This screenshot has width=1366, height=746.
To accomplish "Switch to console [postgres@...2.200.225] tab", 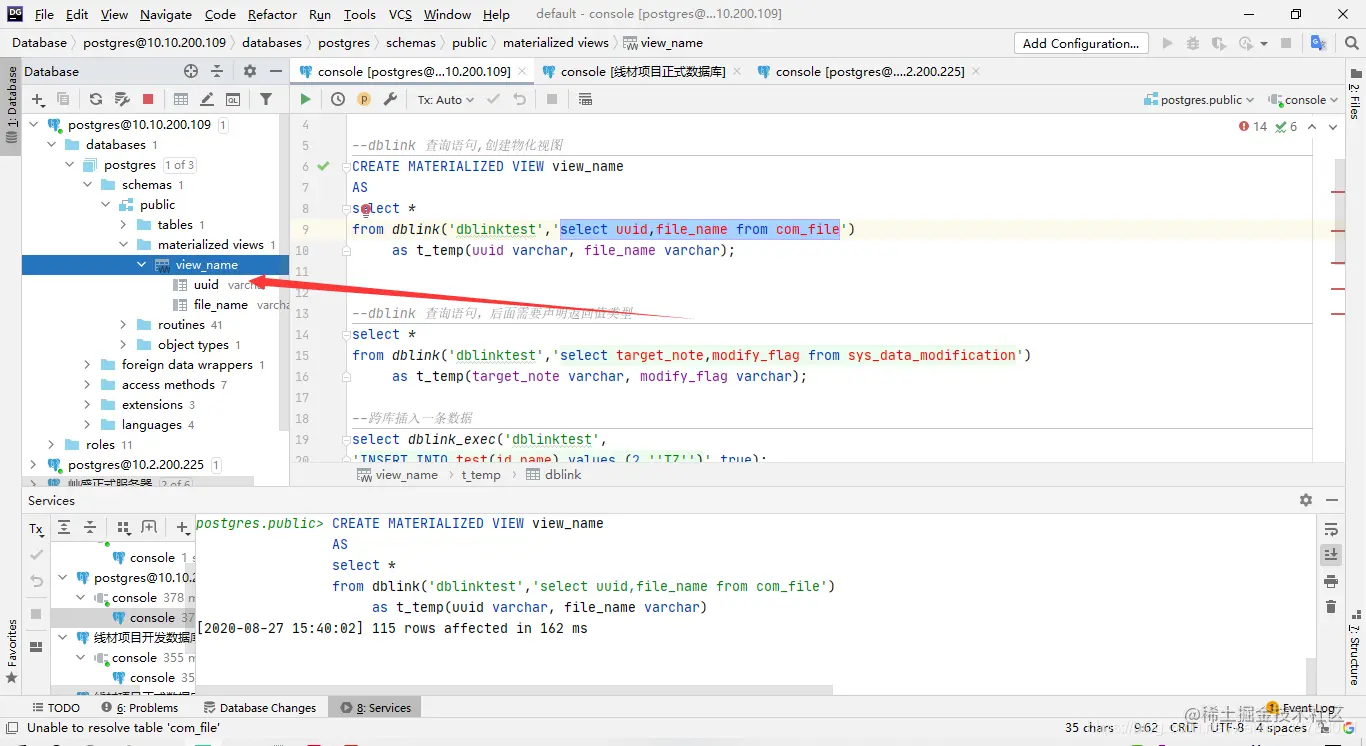I will [x=870, y=71].
